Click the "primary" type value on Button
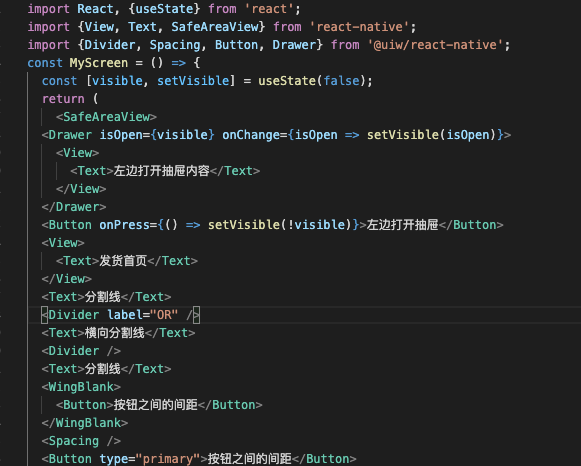 click(x=168, y=459)
